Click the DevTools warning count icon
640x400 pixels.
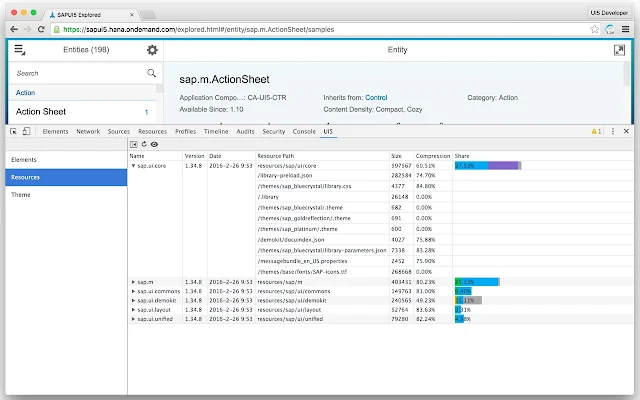point(596,131)
